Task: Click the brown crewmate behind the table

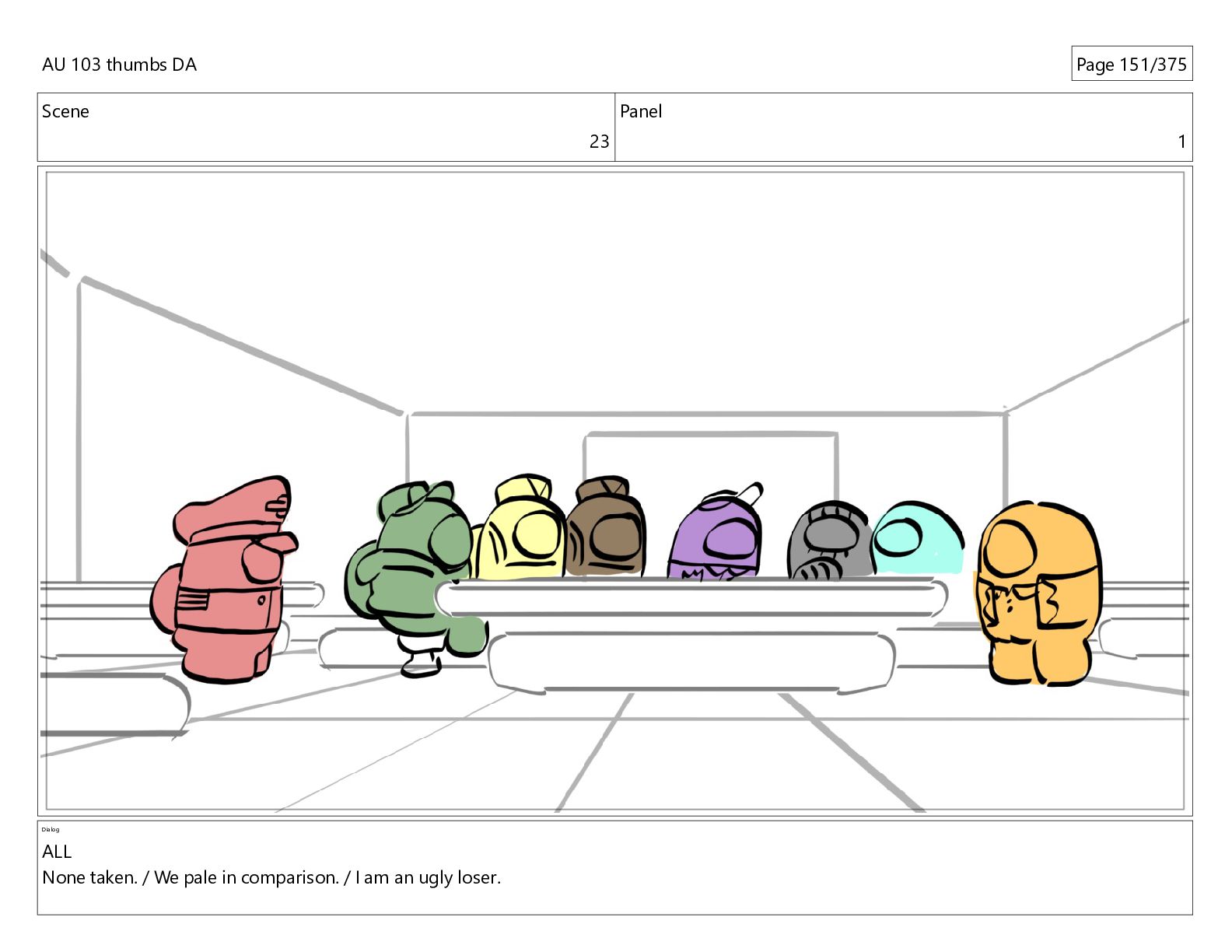Action: coord(607,528)
